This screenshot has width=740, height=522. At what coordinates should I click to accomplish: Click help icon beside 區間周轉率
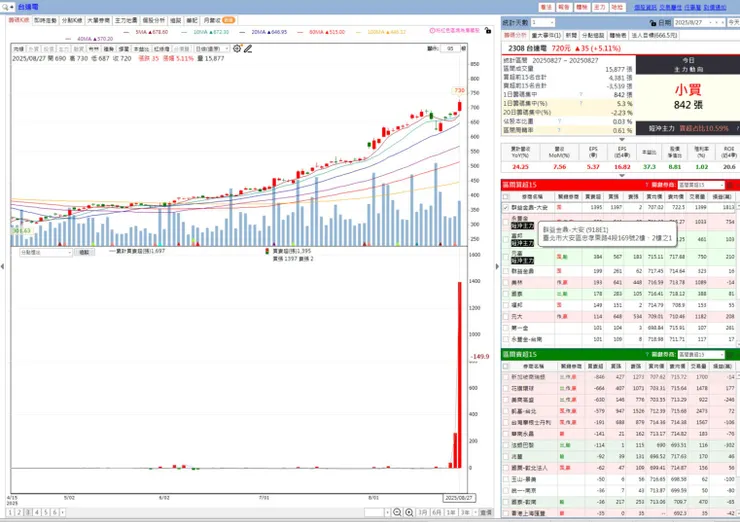tap(559, 130)
